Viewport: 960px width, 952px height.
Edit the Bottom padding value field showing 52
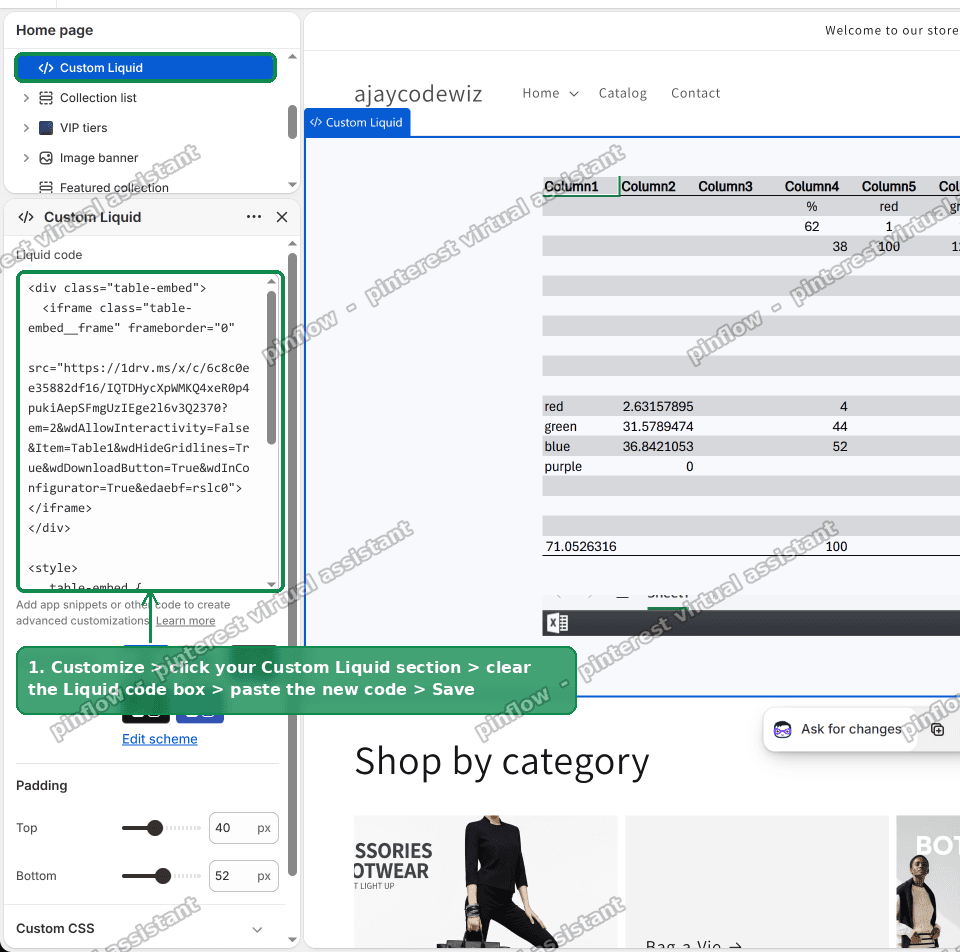coord(244,876)
